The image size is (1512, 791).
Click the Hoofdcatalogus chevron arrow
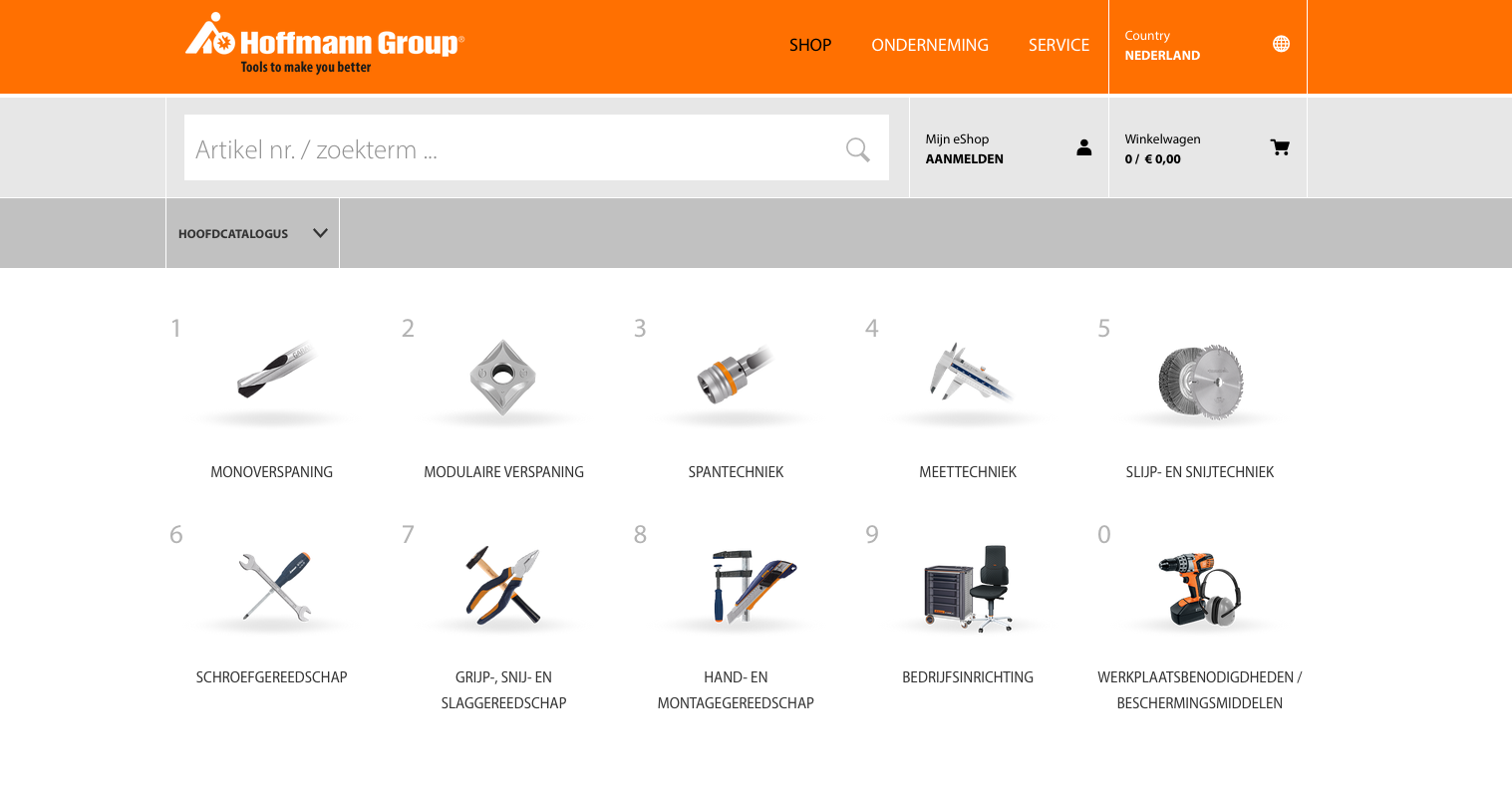click(320, 233)
